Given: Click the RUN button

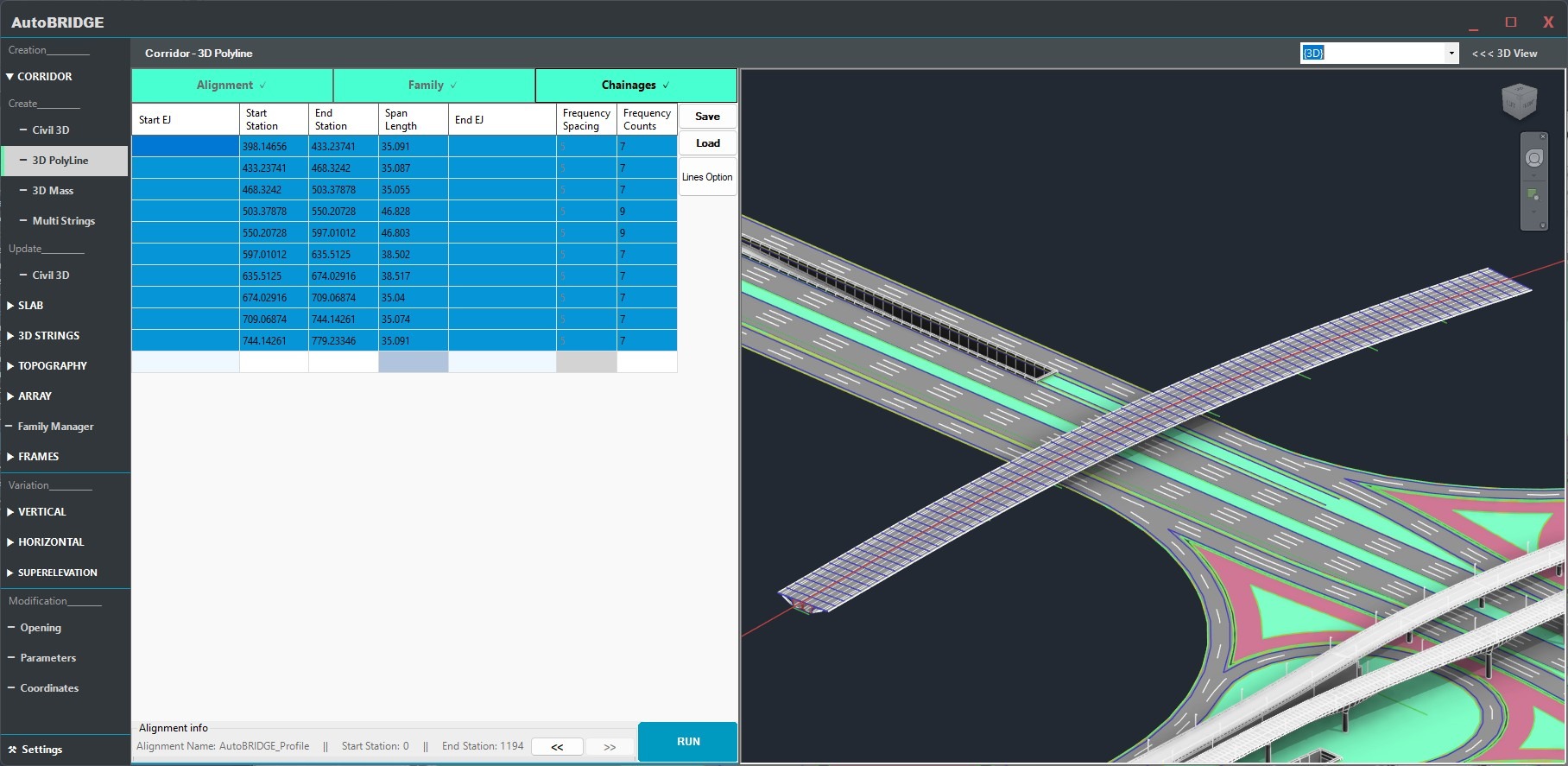Looking at the screenshot, I should tap(687, 742).
